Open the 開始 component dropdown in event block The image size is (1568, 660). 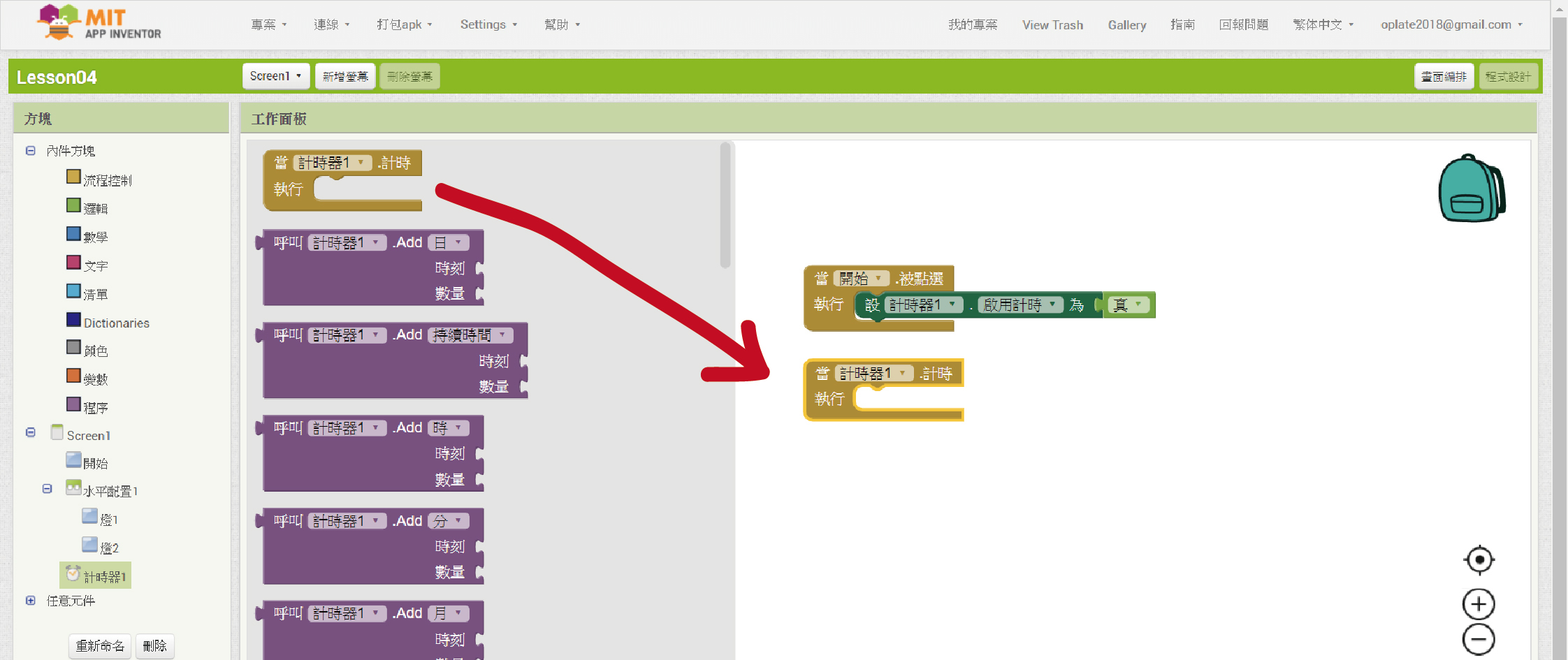pyautogui.click(x=862, y=278)
